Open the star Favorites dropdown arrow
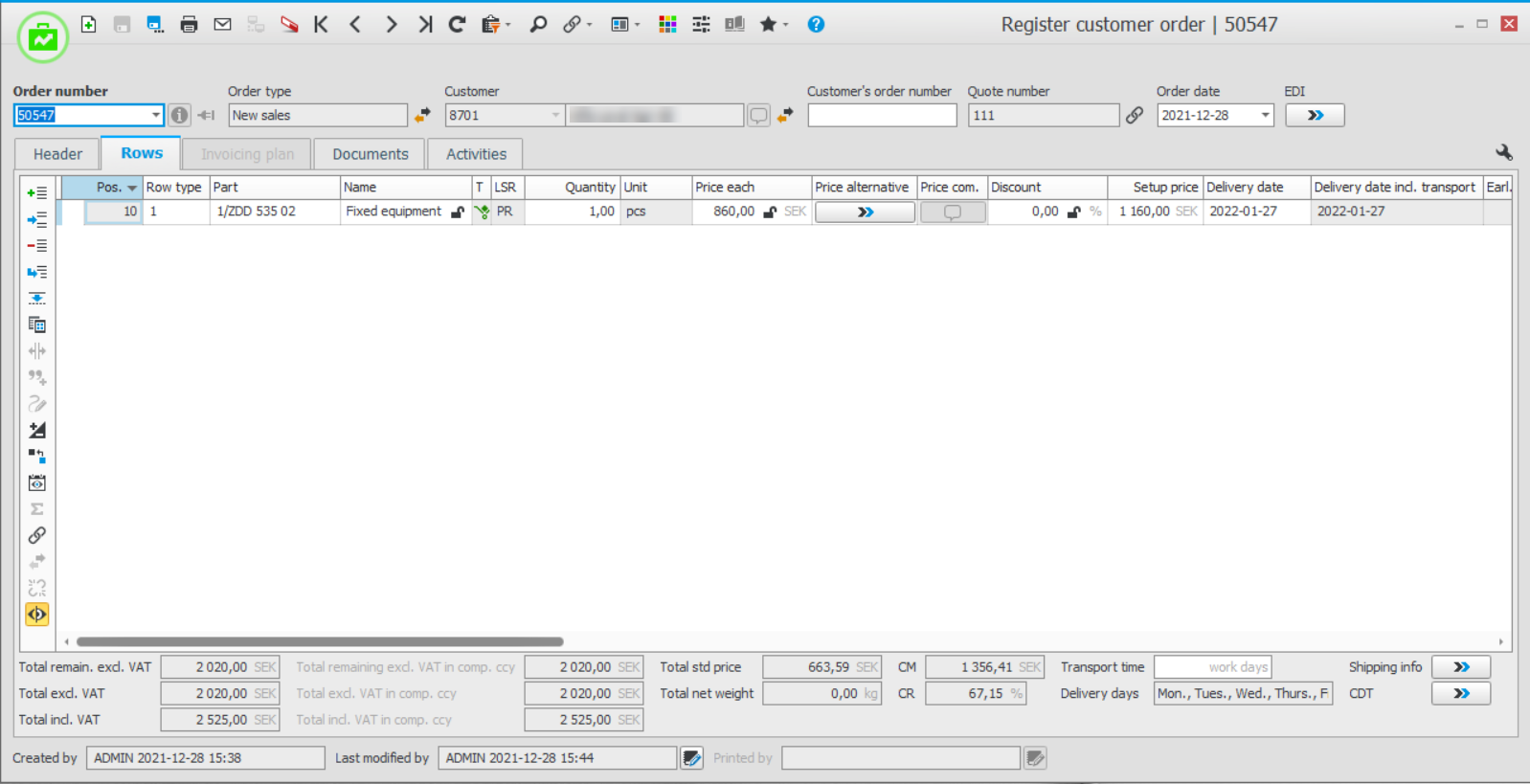Image resolution: width=1530 pixels, height=784 pixels. pos(786,26)
